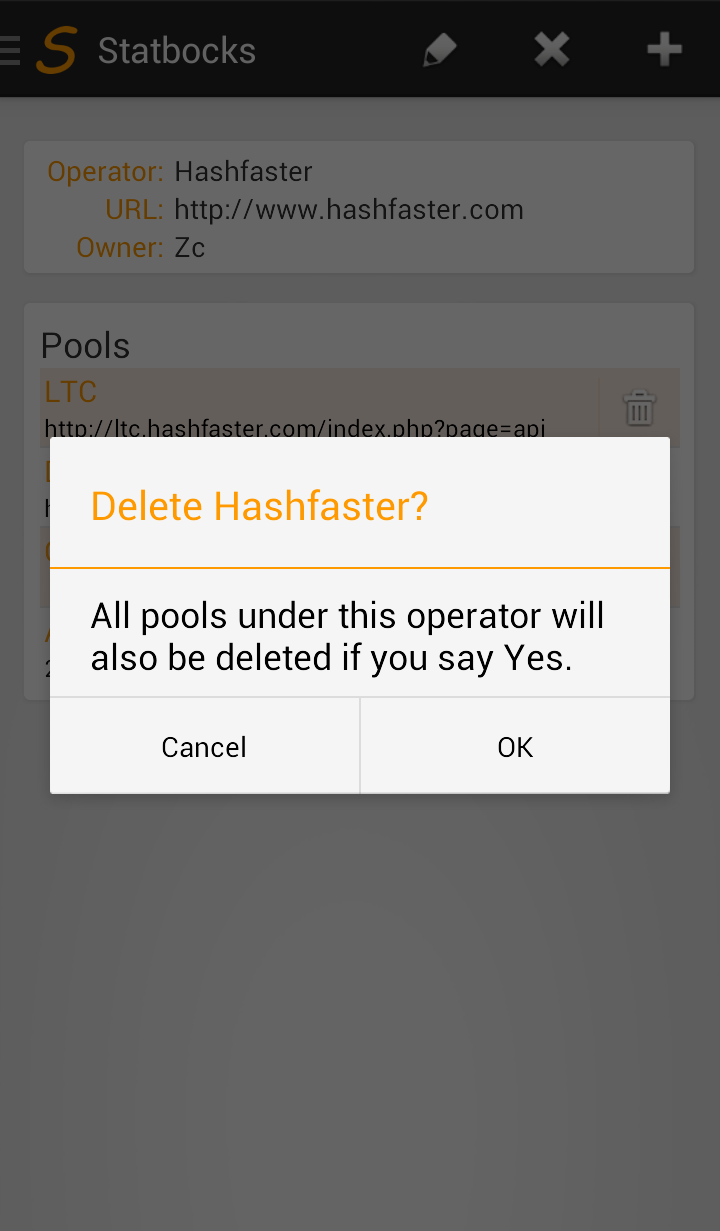The image size is (720, 1231).
Task: Tap the Operator value Hashfaster
Action: point(243,172)
